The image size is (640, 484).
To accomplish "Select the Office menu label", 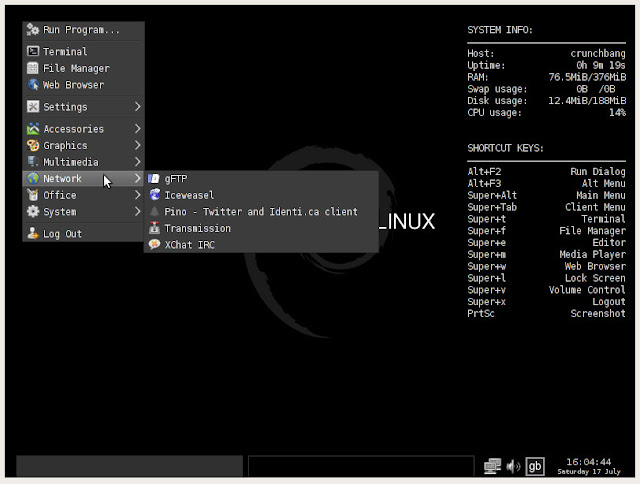I will coord(60,195).
